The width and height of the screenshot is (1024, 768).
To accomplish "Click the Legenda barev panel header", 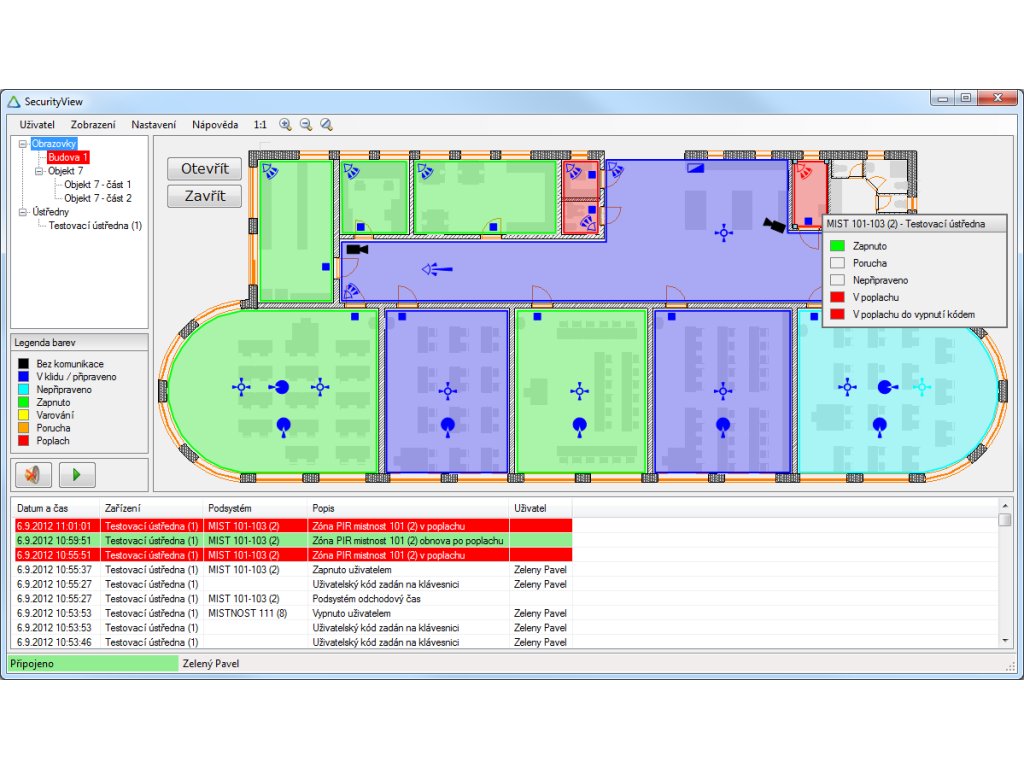I will [80, 342].
